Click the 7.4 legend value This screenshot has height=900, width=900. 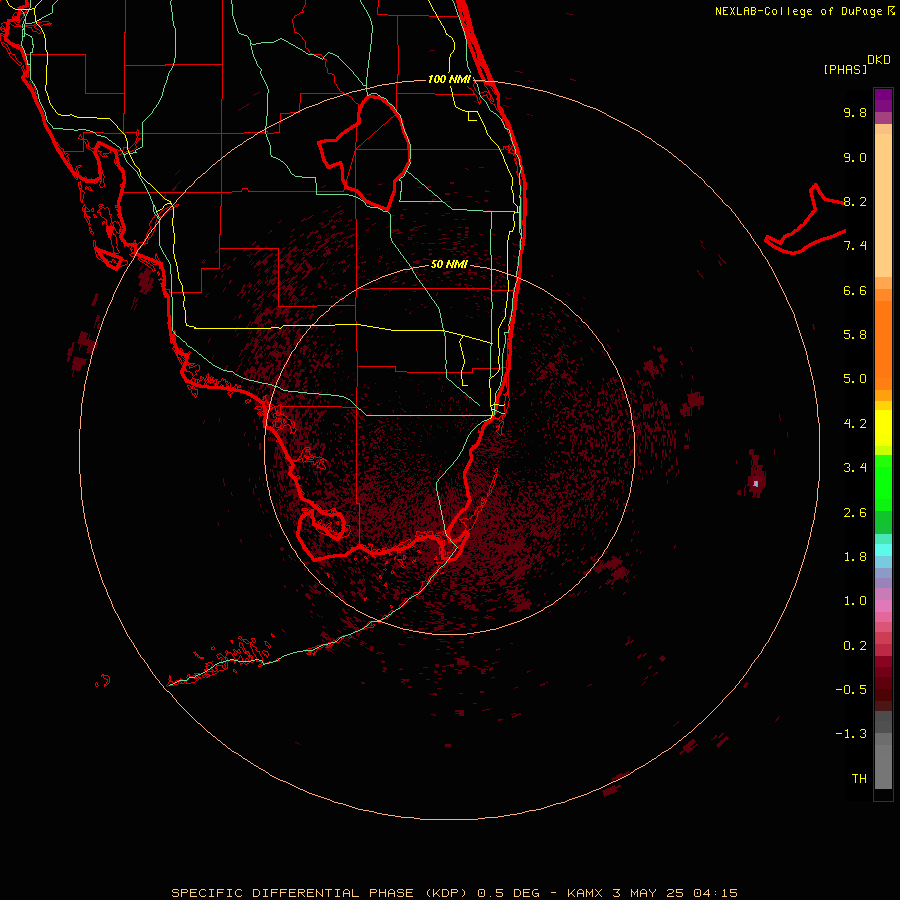click(x=855, y=246)
